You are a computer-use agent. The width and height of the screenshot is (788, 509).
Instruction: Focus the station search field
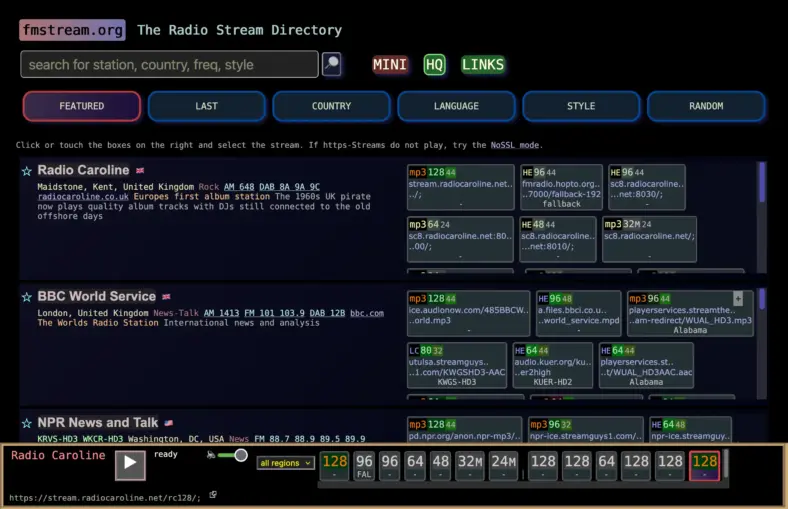pos(169,64)
